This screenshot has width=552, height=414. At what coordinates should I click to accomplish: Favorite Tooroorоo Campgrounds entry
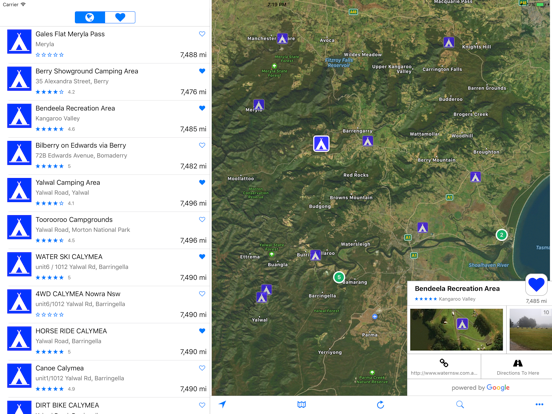click(x=202, y=219)
